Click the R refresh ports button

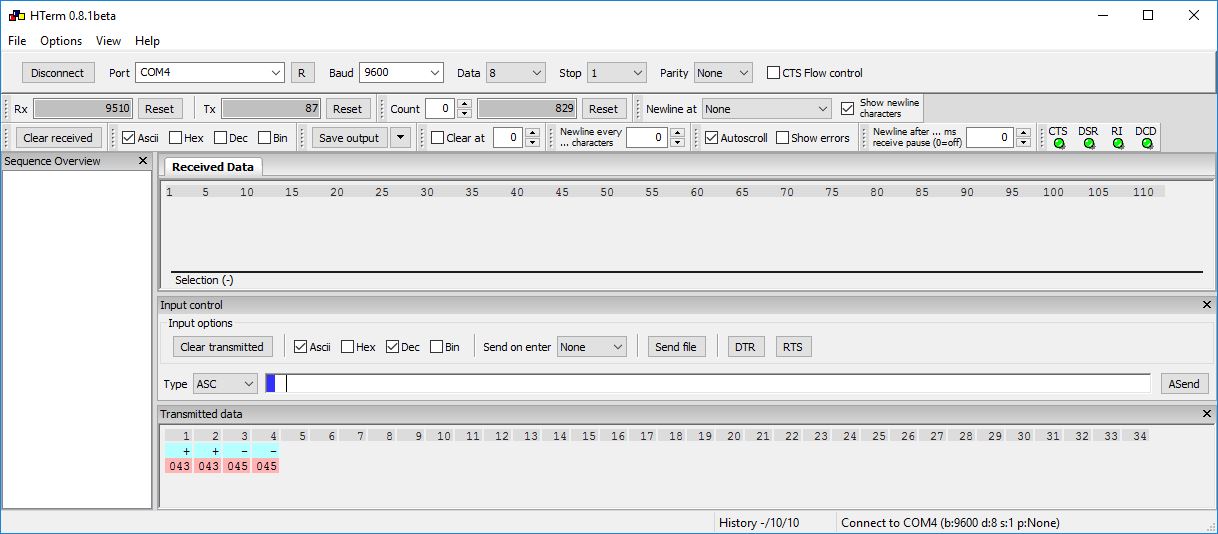(x=302, y=73)
